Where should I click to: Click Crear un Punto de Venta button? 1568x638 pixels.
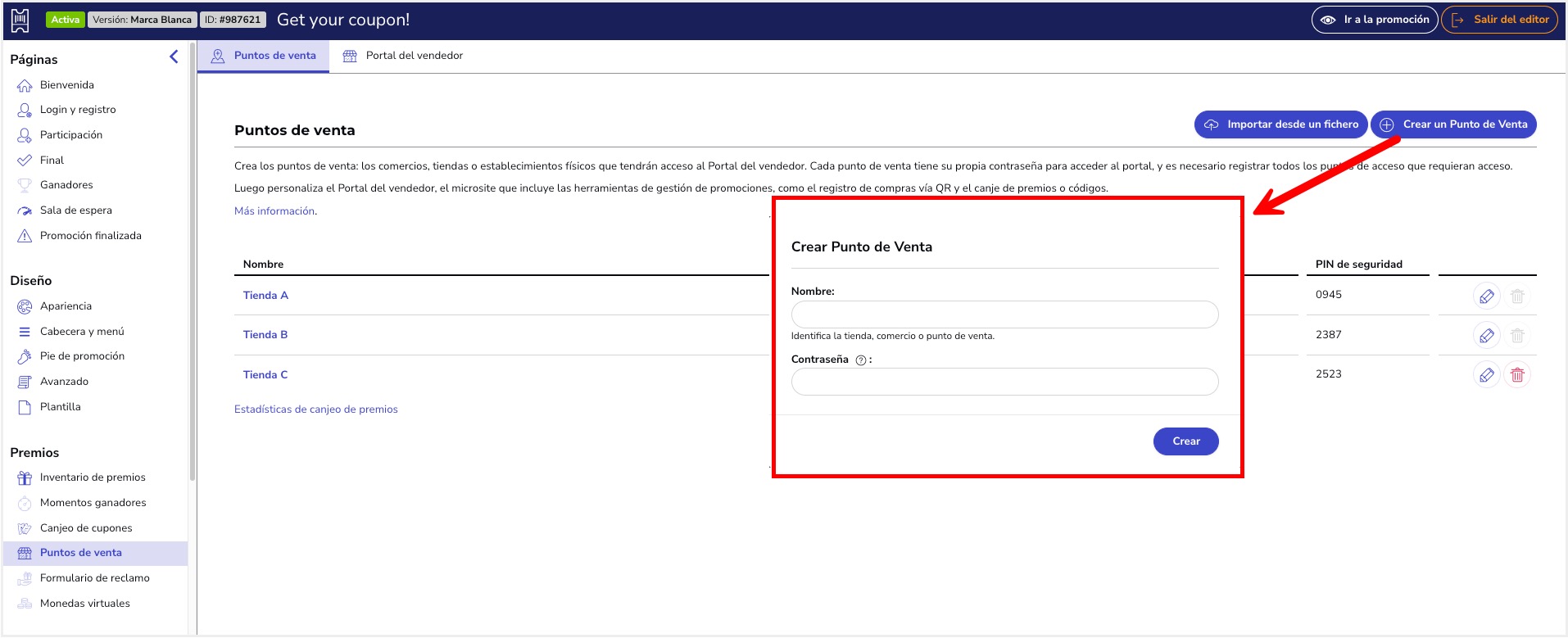pyautogui.click(x=1453, y=124)
